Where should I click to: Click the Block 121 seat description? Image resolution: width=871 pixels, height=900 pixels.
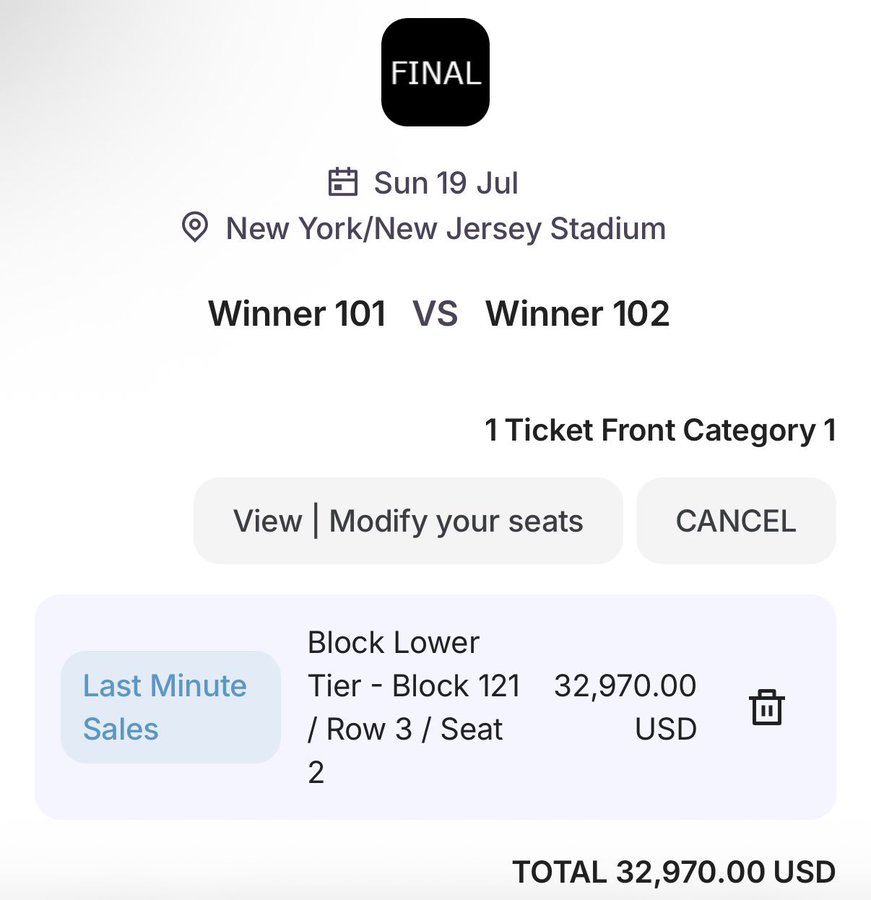pos(413,707)
